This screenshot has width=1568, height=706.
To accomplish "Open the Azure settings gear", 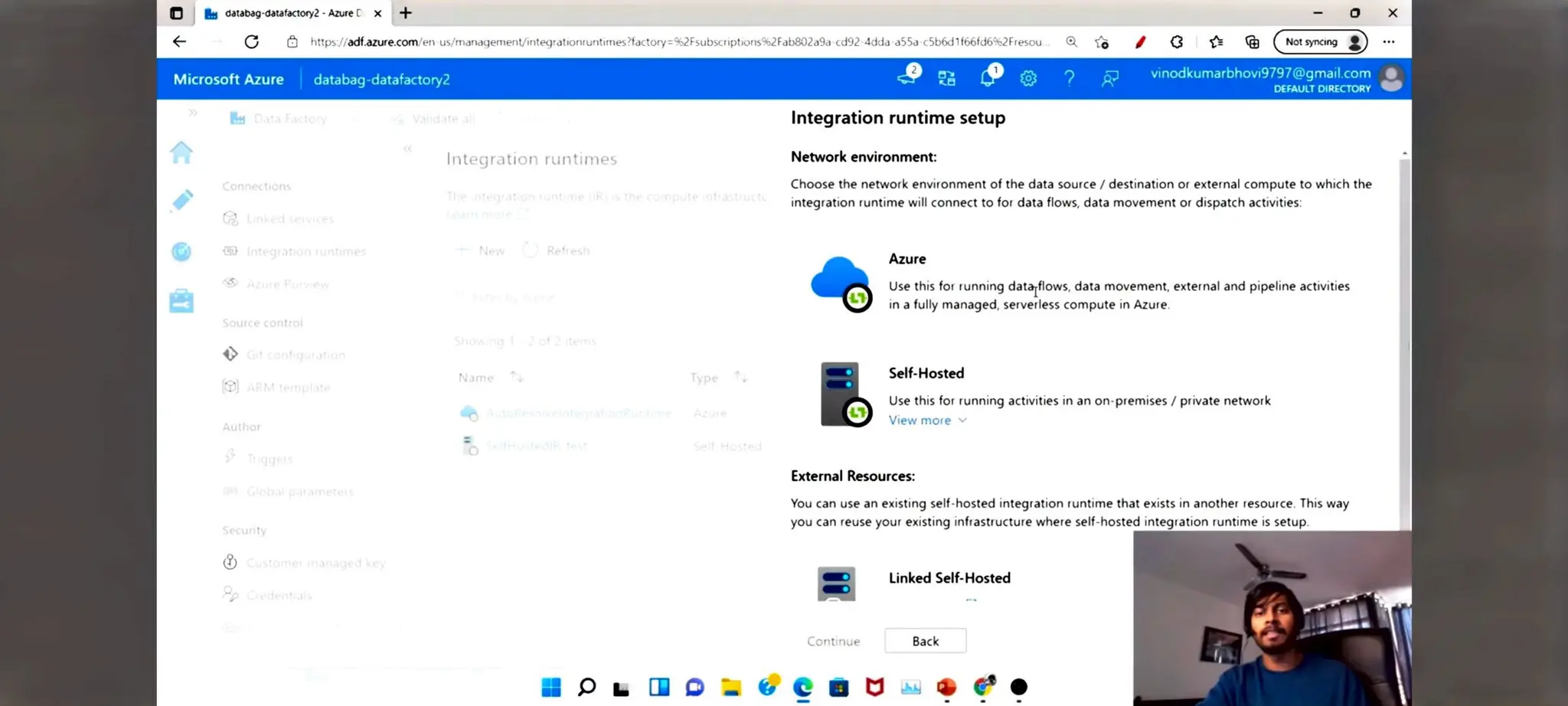I will (x=1028, y=78).
